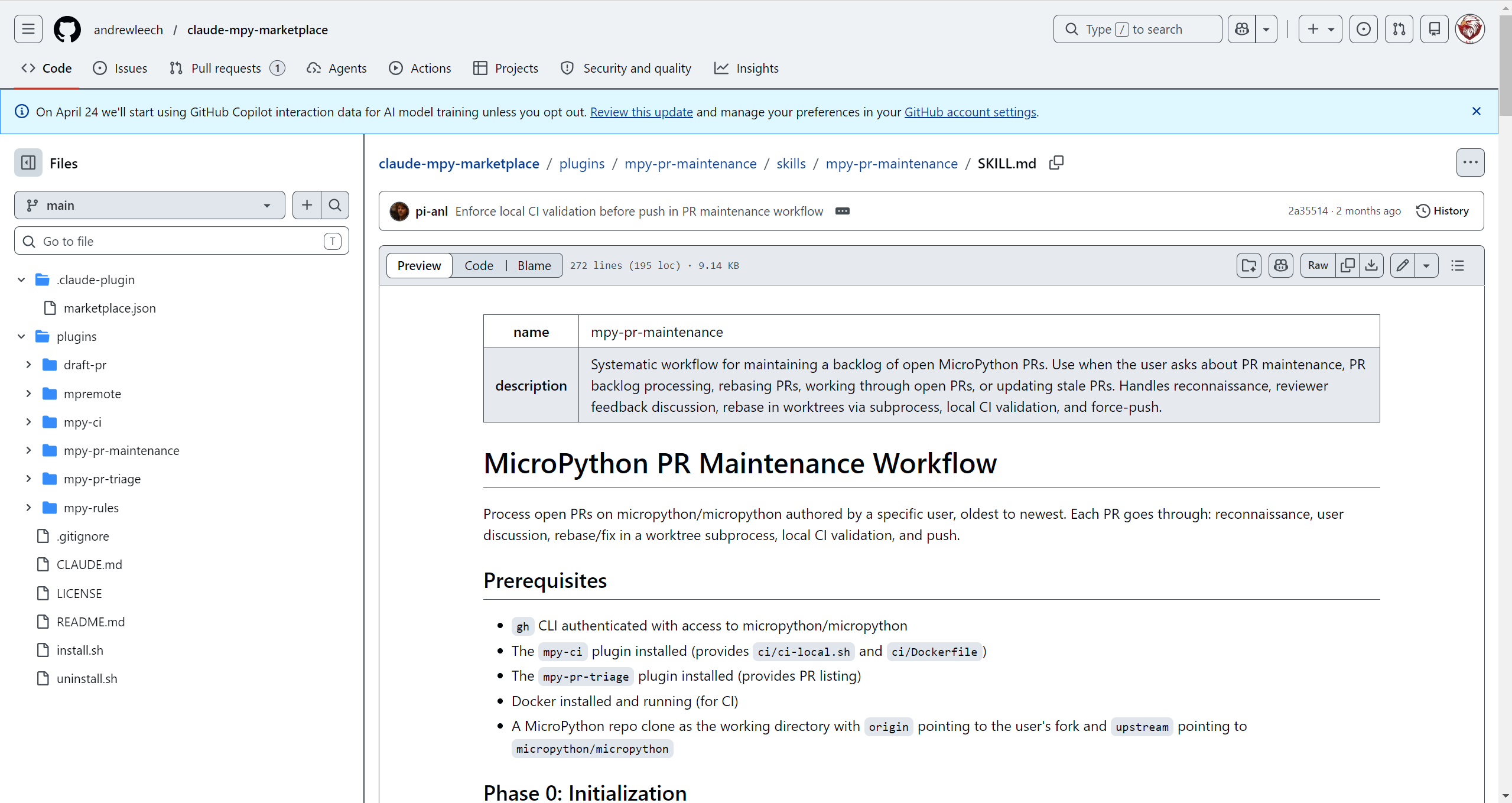Switch to the Code source view

pos(479,265)
